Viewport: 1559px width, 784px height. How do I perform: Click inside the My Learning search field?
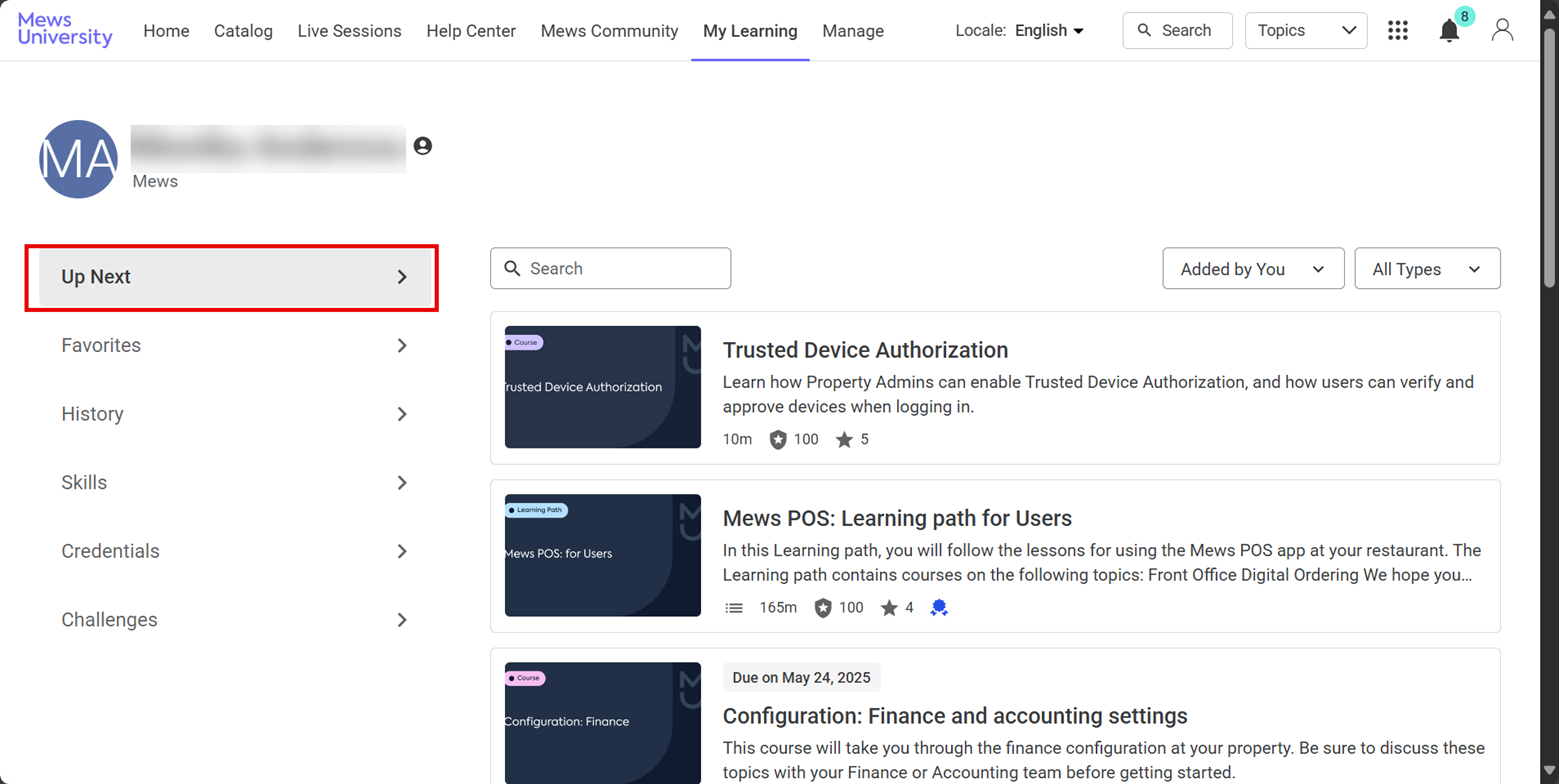pyautogui.click(x=610, y=268)
